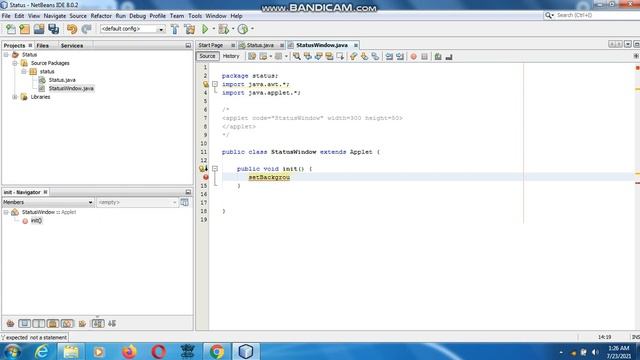640x360 pixels.
Task: Click the lightbulb hint icon on line 3
Action: coord(205,84)
